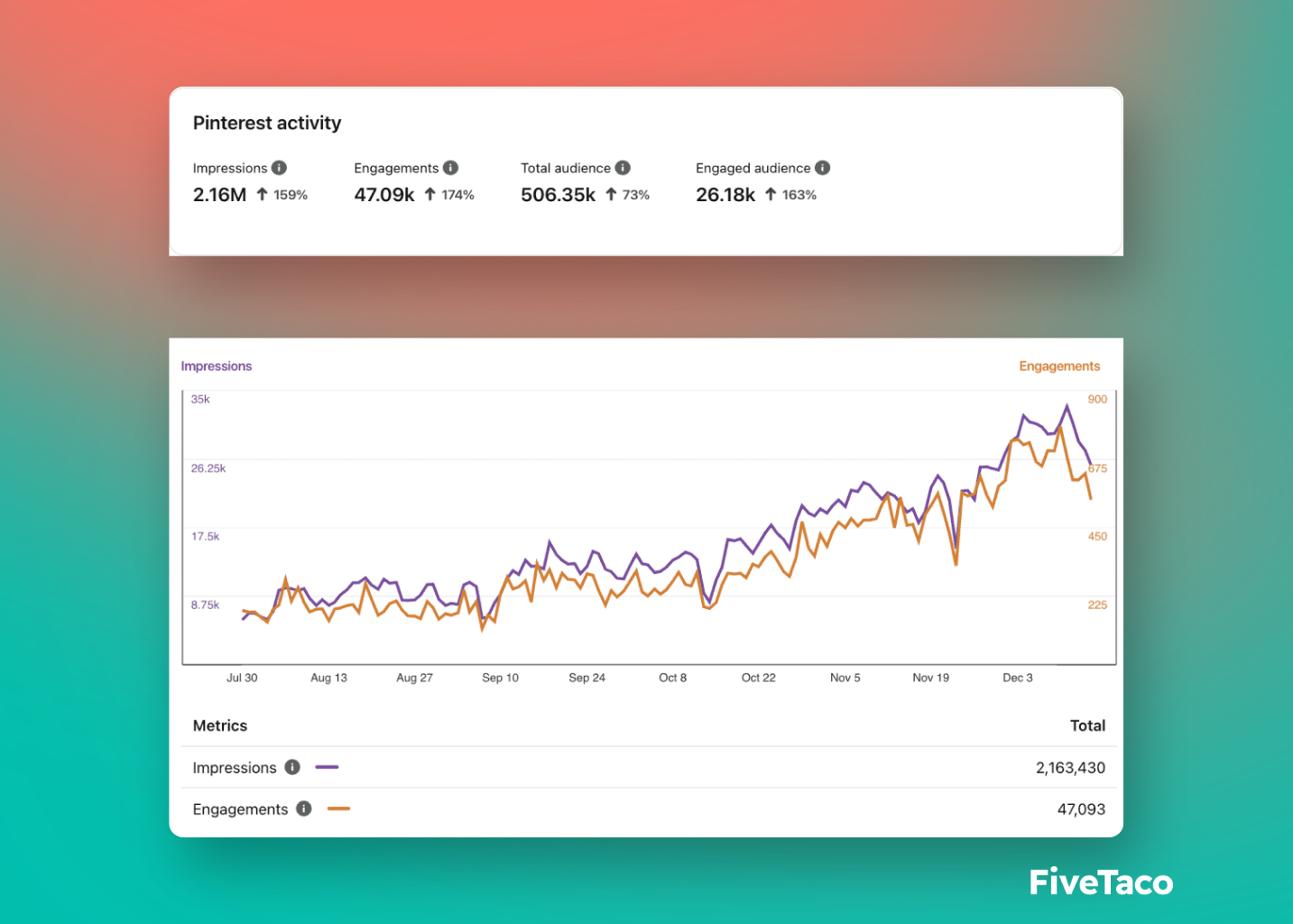The width and height of the screenshot is (1293, 924).
Task: Click the Nov 5 date label
Action: coord(845,678)
